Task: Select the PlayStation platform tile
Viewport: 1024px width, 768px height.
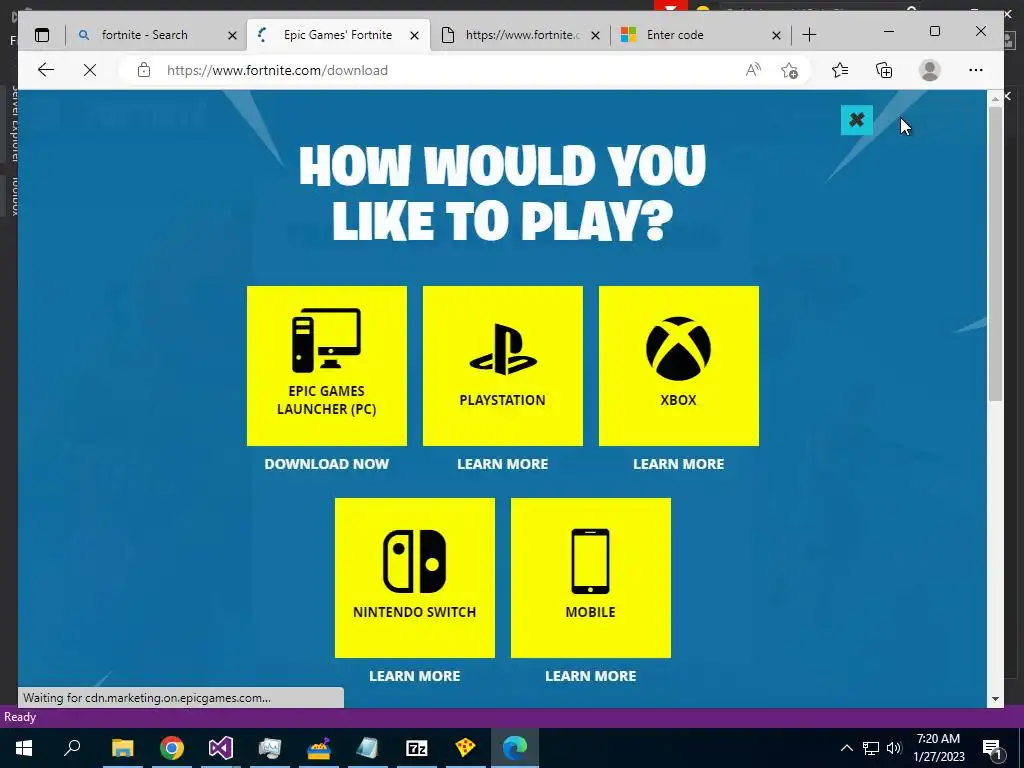Action: point(503,366)
